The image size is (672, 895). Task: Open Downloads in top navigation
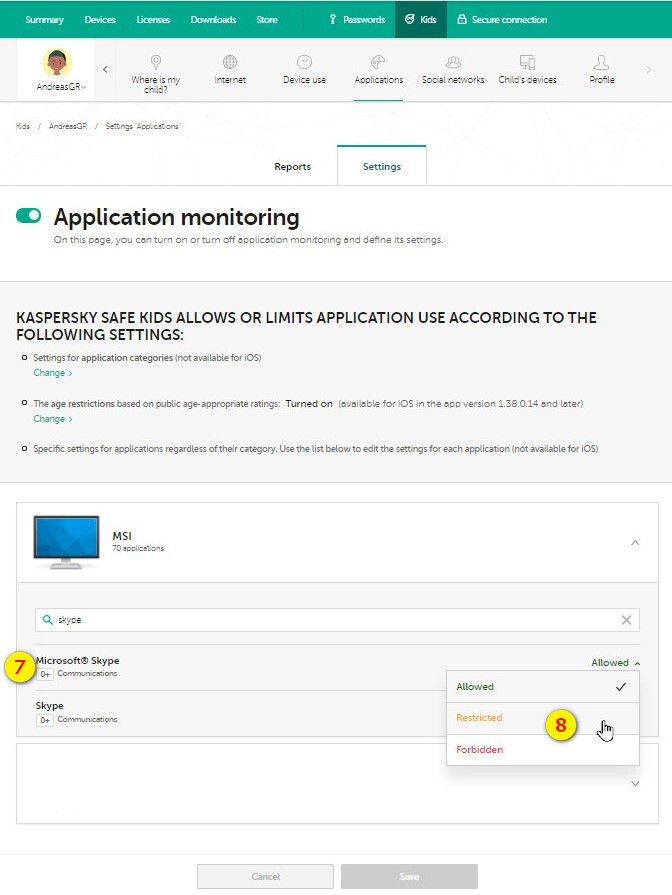213,19
